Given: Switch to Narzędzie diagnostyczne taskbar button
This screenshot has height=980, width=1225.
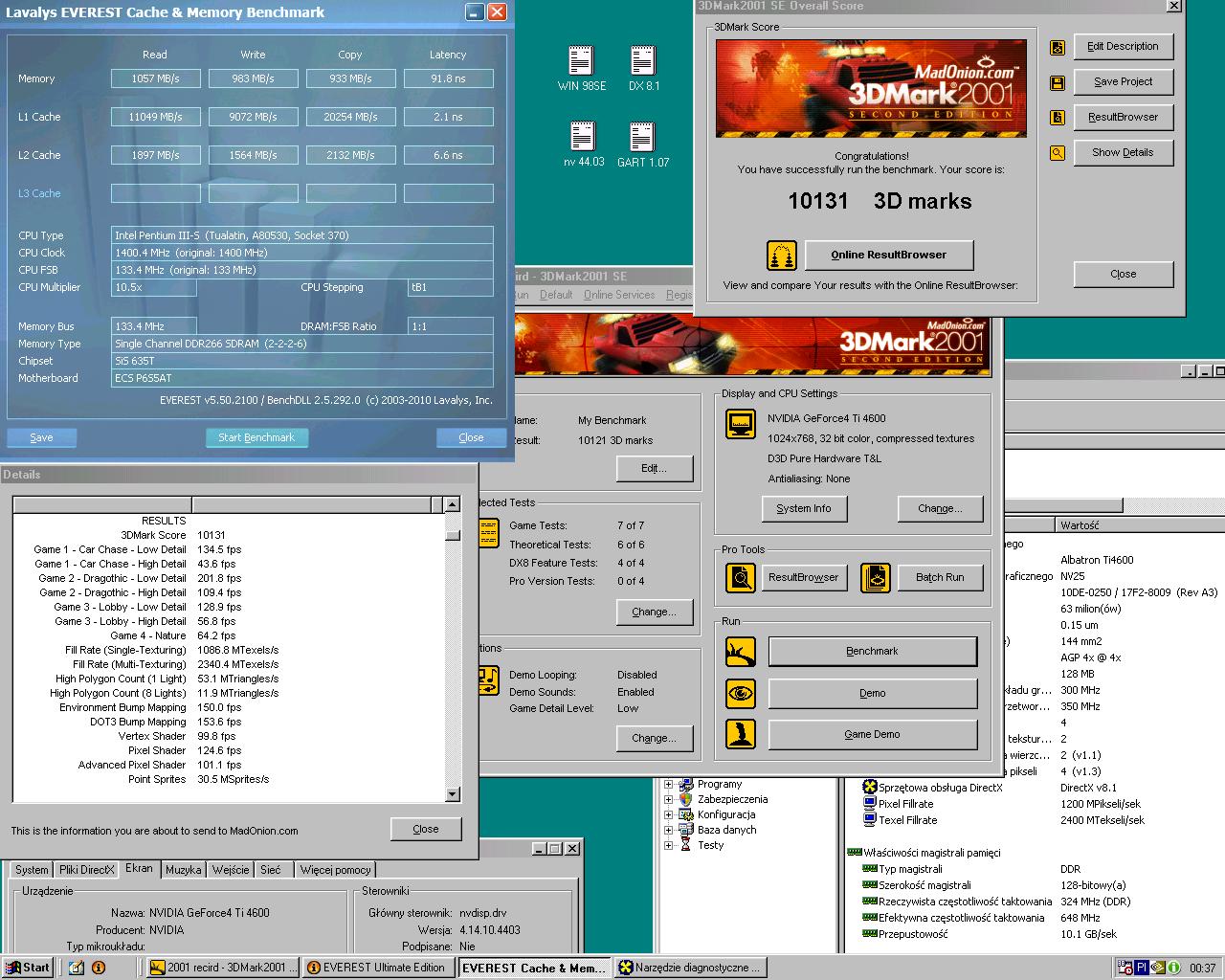Looking at the screenshot, I should tap(690, 968).
